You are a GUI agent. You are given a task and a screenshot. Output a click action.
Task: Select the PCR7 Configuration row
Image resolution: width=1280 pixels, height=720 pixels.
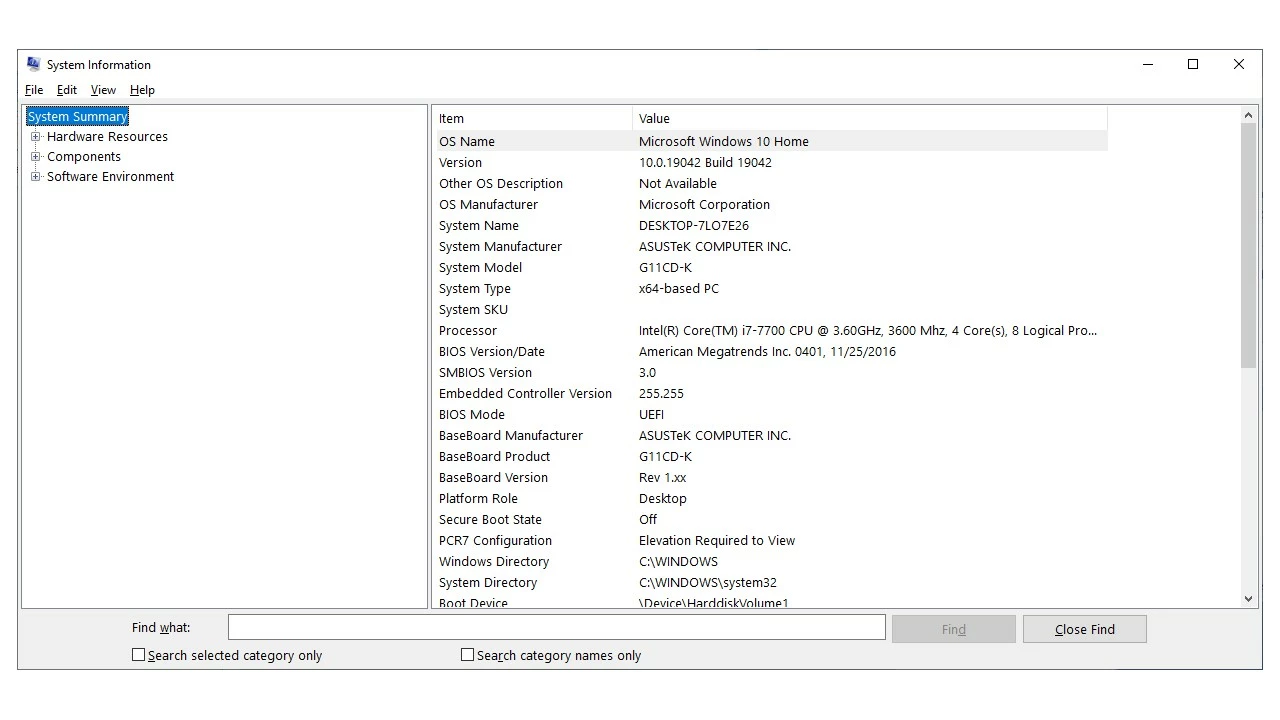point(771,540)
